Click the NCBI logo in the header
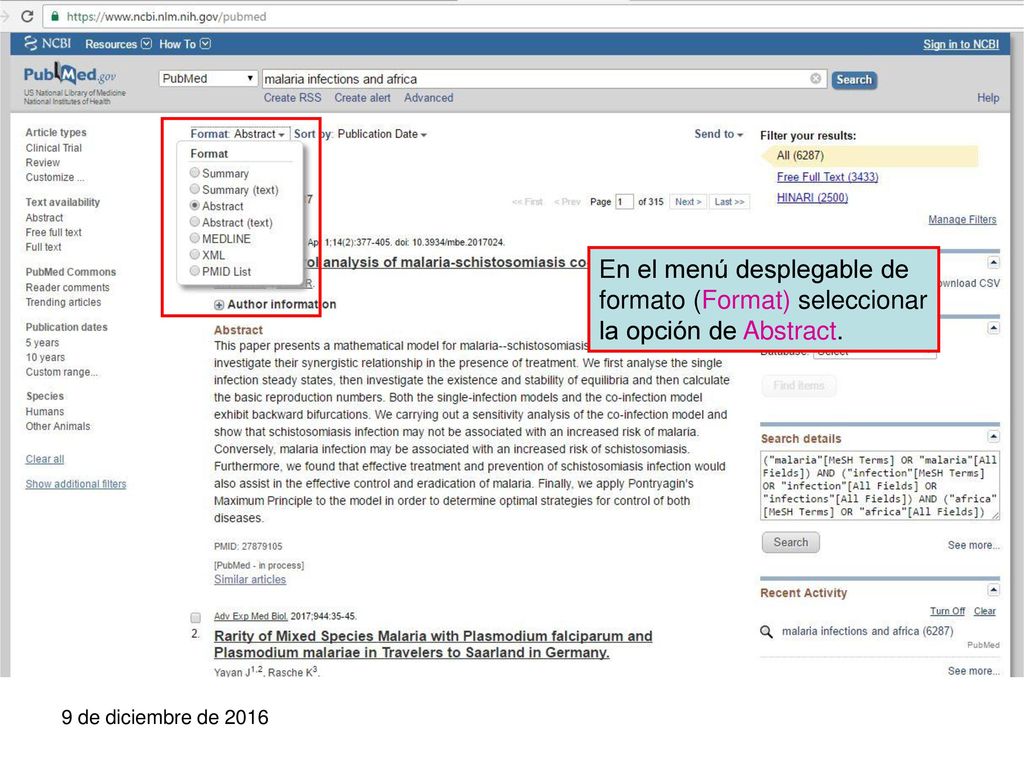 tap(48, 44)
